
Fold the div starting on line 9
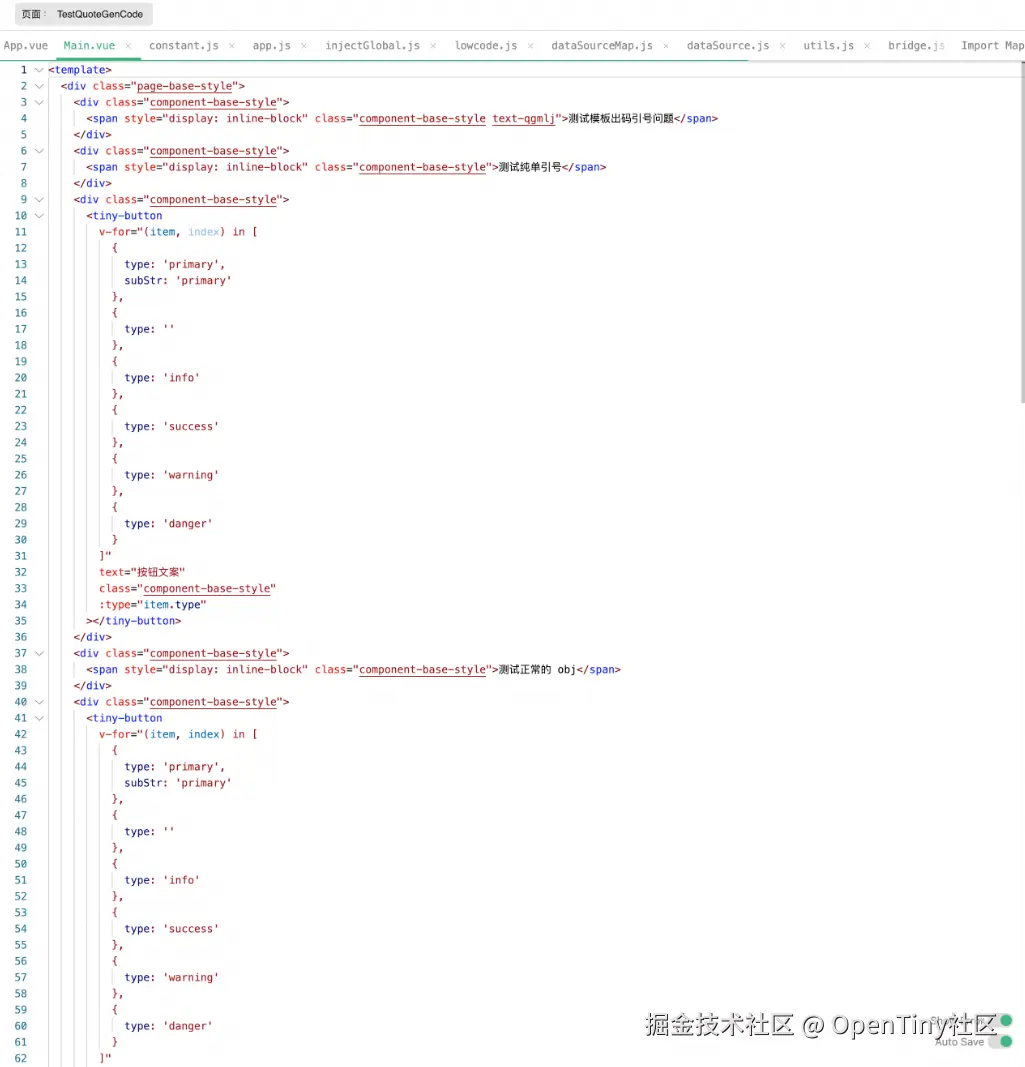(39, 200)
